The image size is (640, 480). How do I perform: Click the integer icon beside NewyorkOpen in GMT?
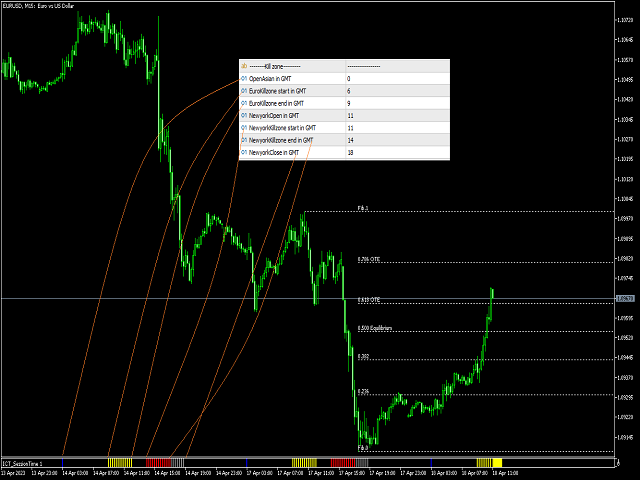244,116
